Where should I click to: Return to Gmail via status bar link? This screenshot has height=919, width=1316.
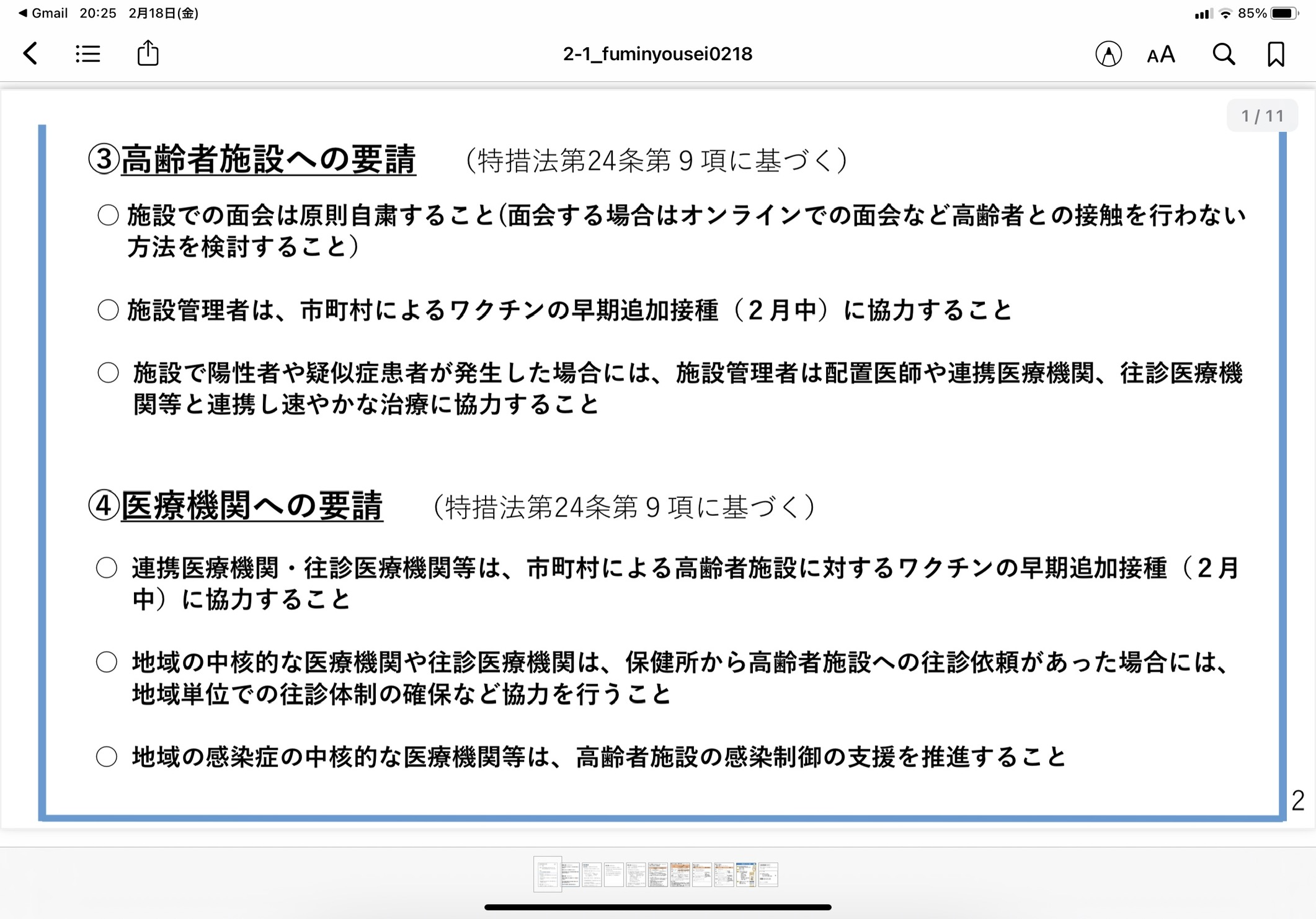click(x=43, y=13)
